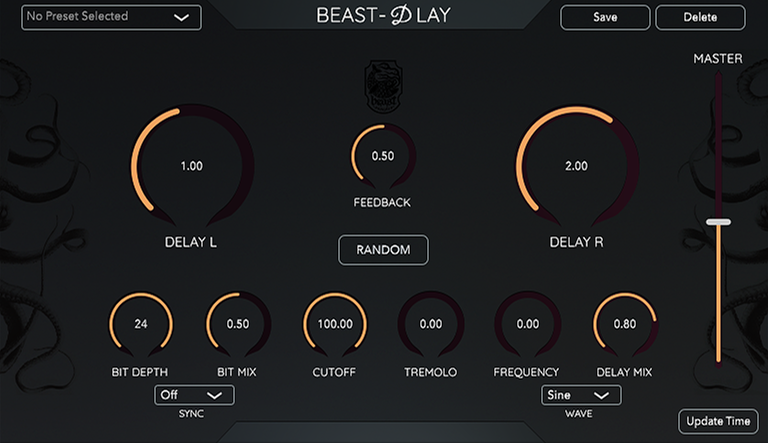Viewport: 768px width, 443px height.
Task: Click the MASTER volume slider handle
Action: tap(718, 222)
